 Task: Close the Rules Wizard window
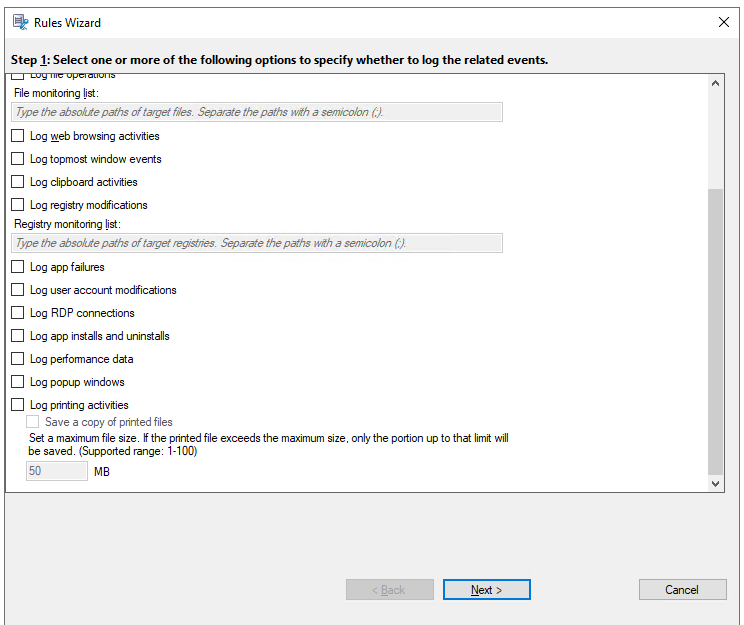pyautogui.click(x=724, y=22)
